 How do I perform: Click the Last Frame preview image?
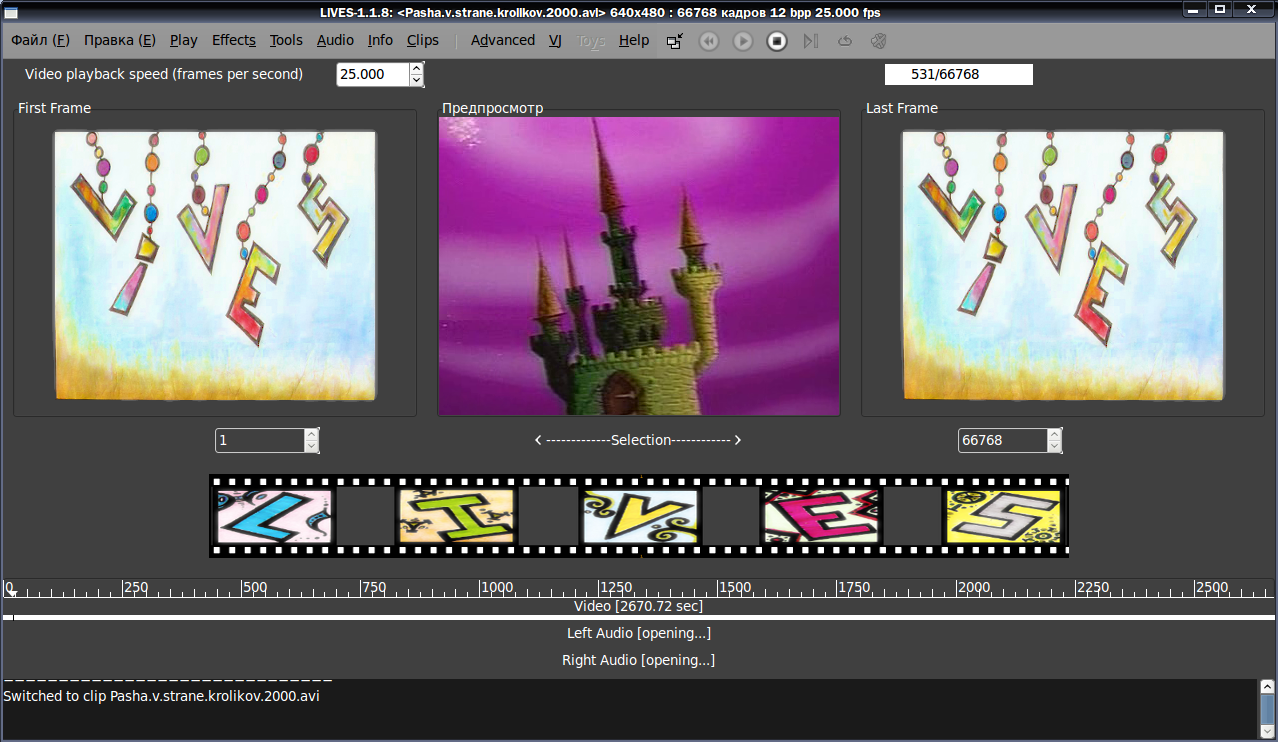(x=1063, y=265)
